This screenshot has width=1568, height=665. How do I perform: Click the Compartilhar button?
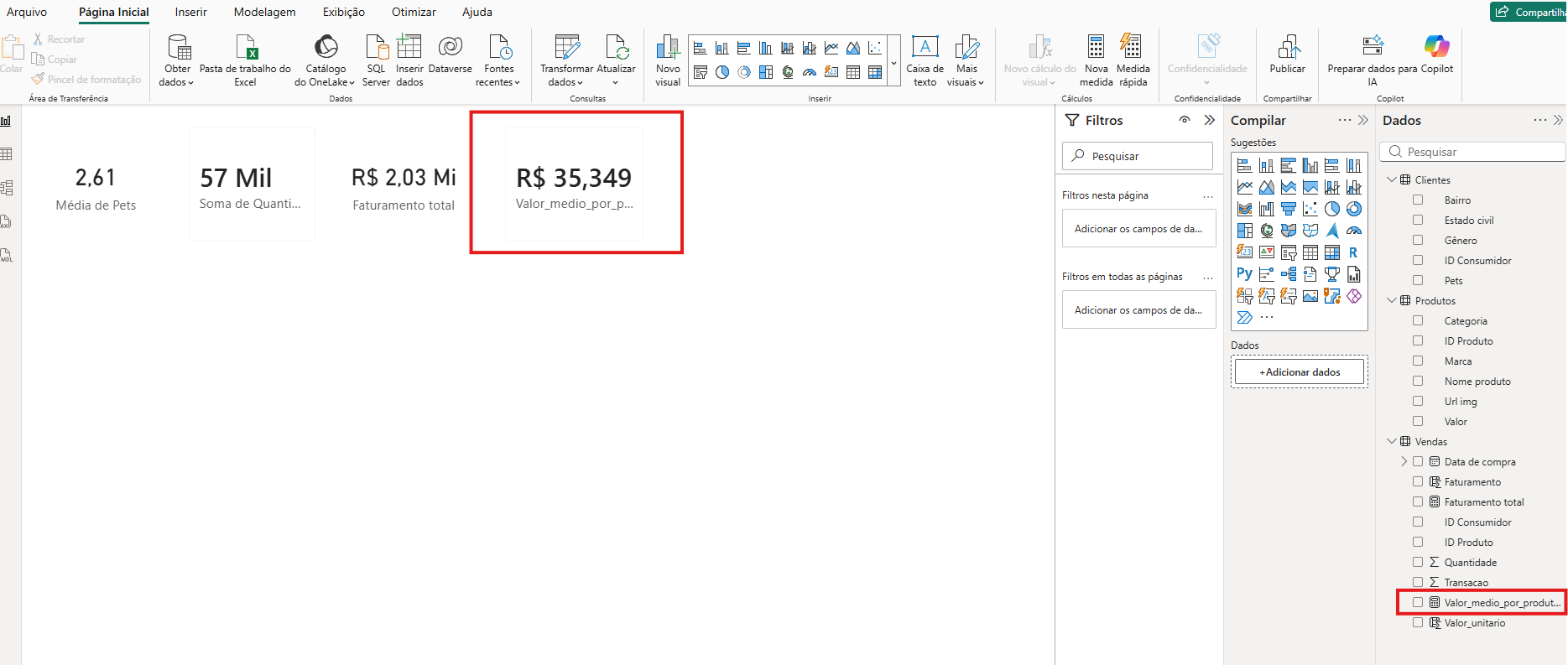[x=1529, y=12]
